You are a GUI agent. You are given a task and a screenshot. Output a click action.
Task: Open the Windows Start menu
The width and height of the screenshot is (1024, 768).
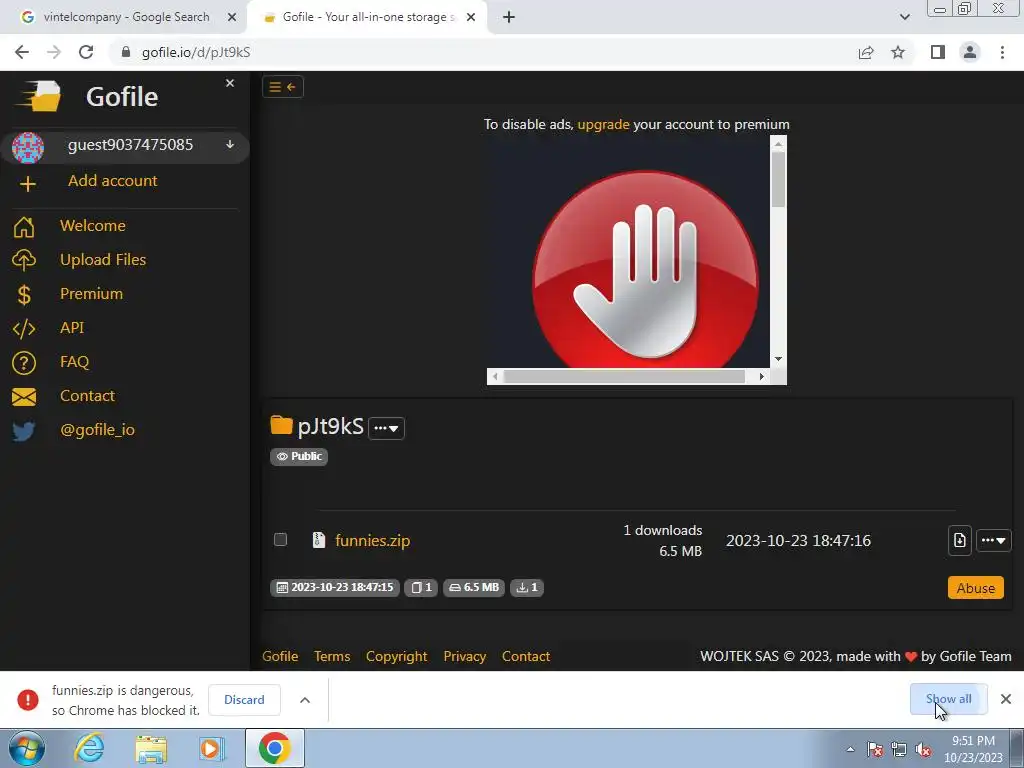[27, 748]
